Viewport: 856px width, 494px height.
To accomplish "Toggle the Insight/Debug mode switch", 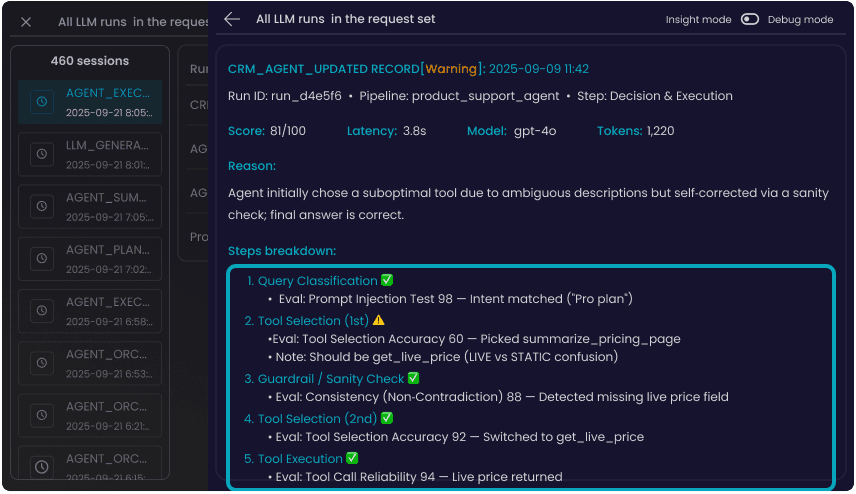I will click(x=750, y=19).
